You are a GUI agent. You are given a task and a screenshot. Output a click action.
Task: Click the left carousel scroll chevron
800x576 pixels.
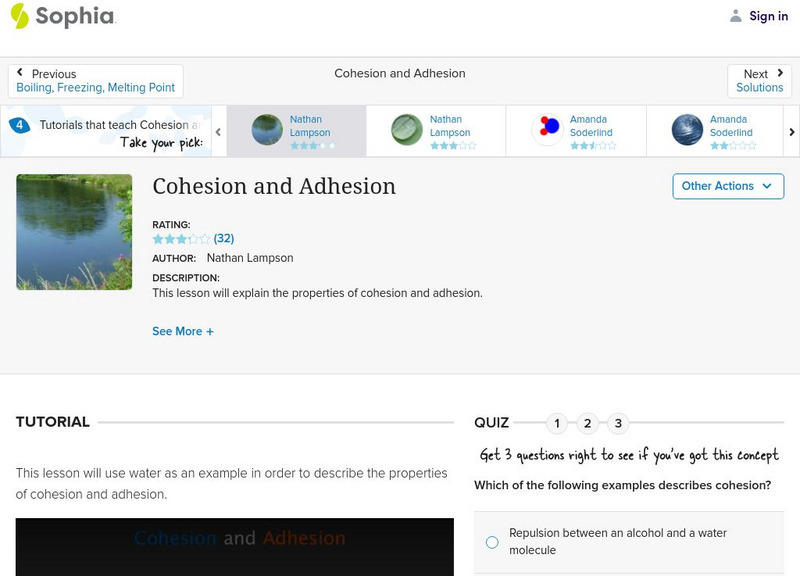tap(217, 129)
